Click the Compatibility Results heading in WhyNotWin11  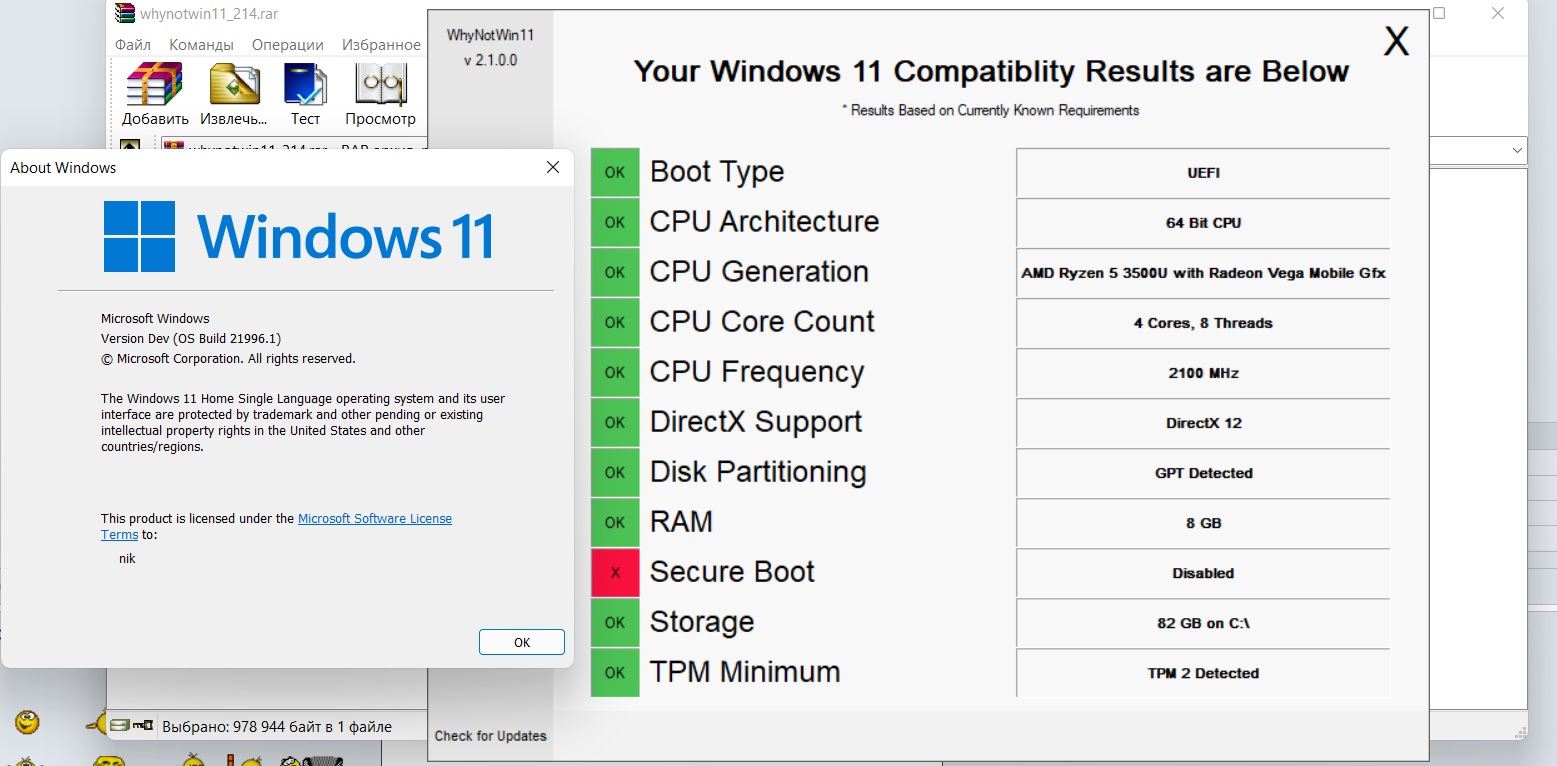(991, 72)
